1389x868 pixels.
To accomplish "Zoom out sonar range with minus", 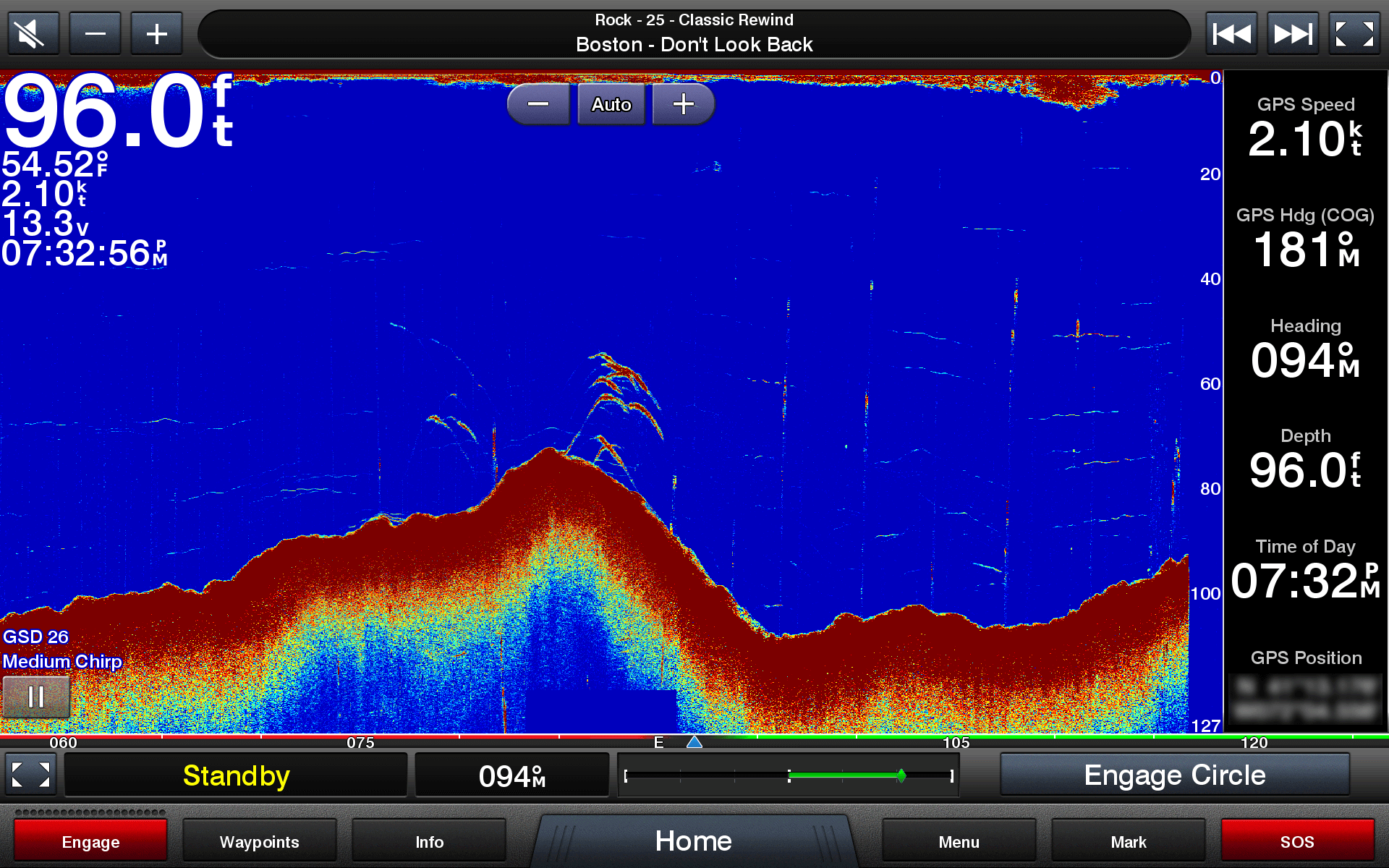I will point(538,104).
